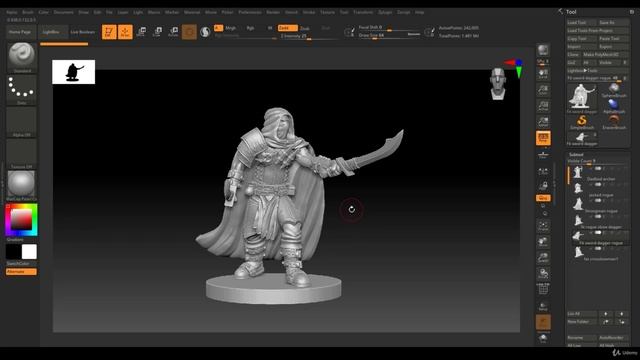Open the Alpha Off selector
Image resolution: width=640 pixels, height=360 pixels.
click(x=21, y=122)
